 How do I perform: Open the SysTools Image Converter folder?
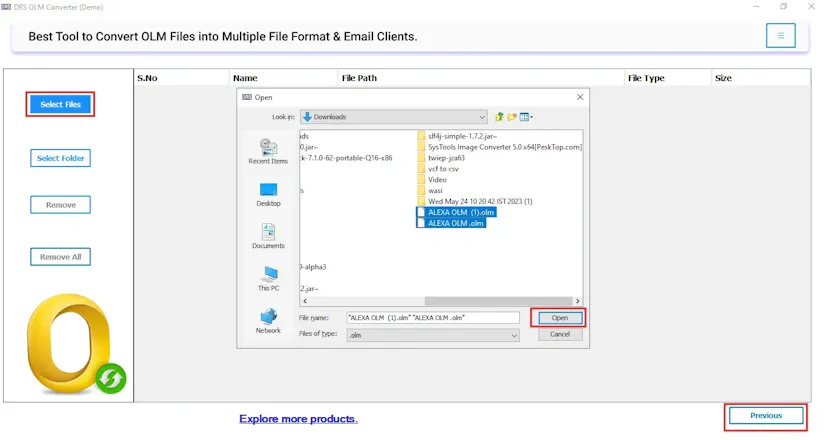(x=499, y=147)
